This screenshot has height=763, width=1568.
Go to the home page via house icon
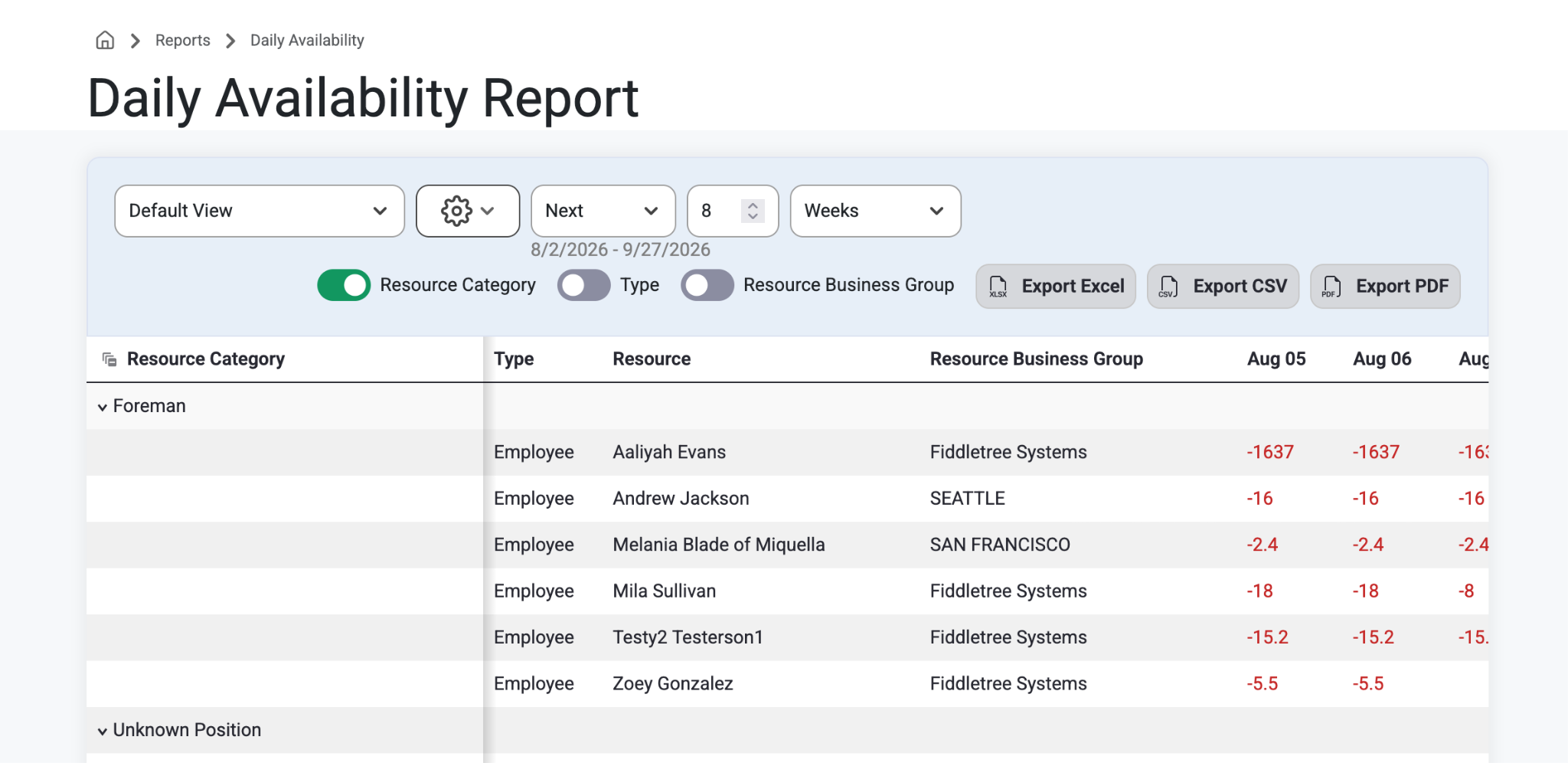pos(105,40)
